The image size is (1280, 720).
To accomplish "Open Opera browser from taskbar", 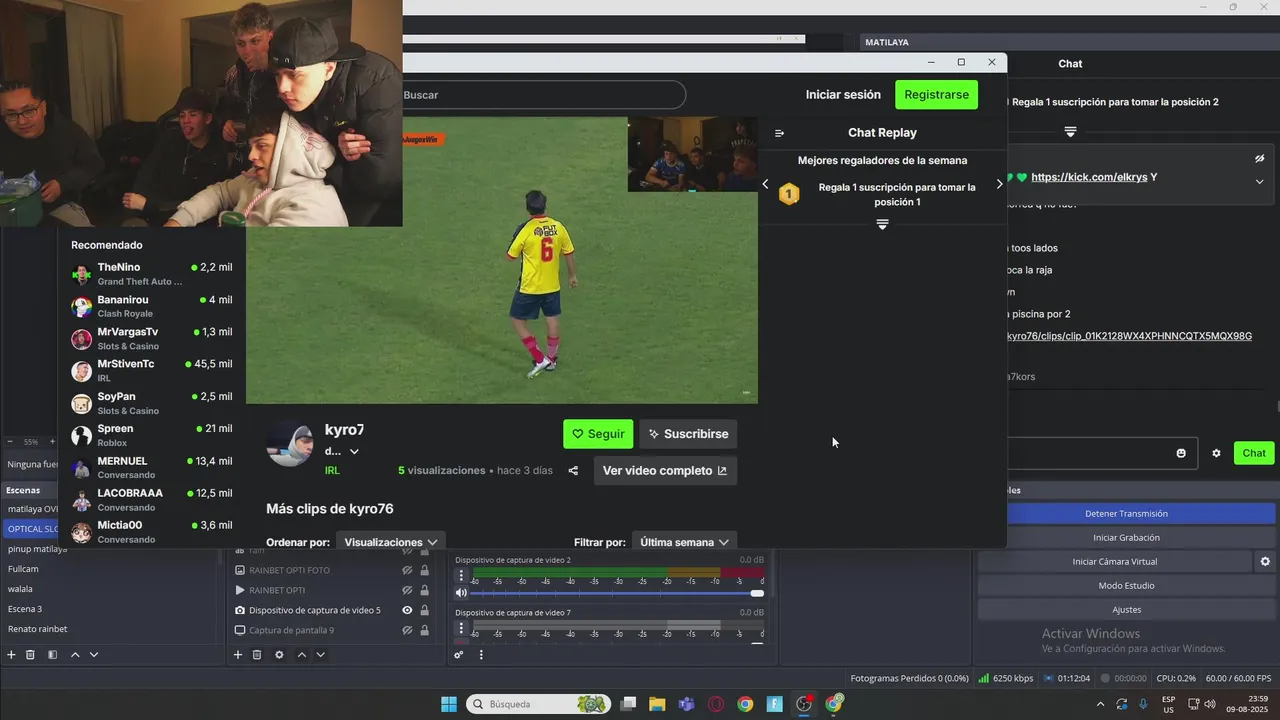I will tap(716, 704).
